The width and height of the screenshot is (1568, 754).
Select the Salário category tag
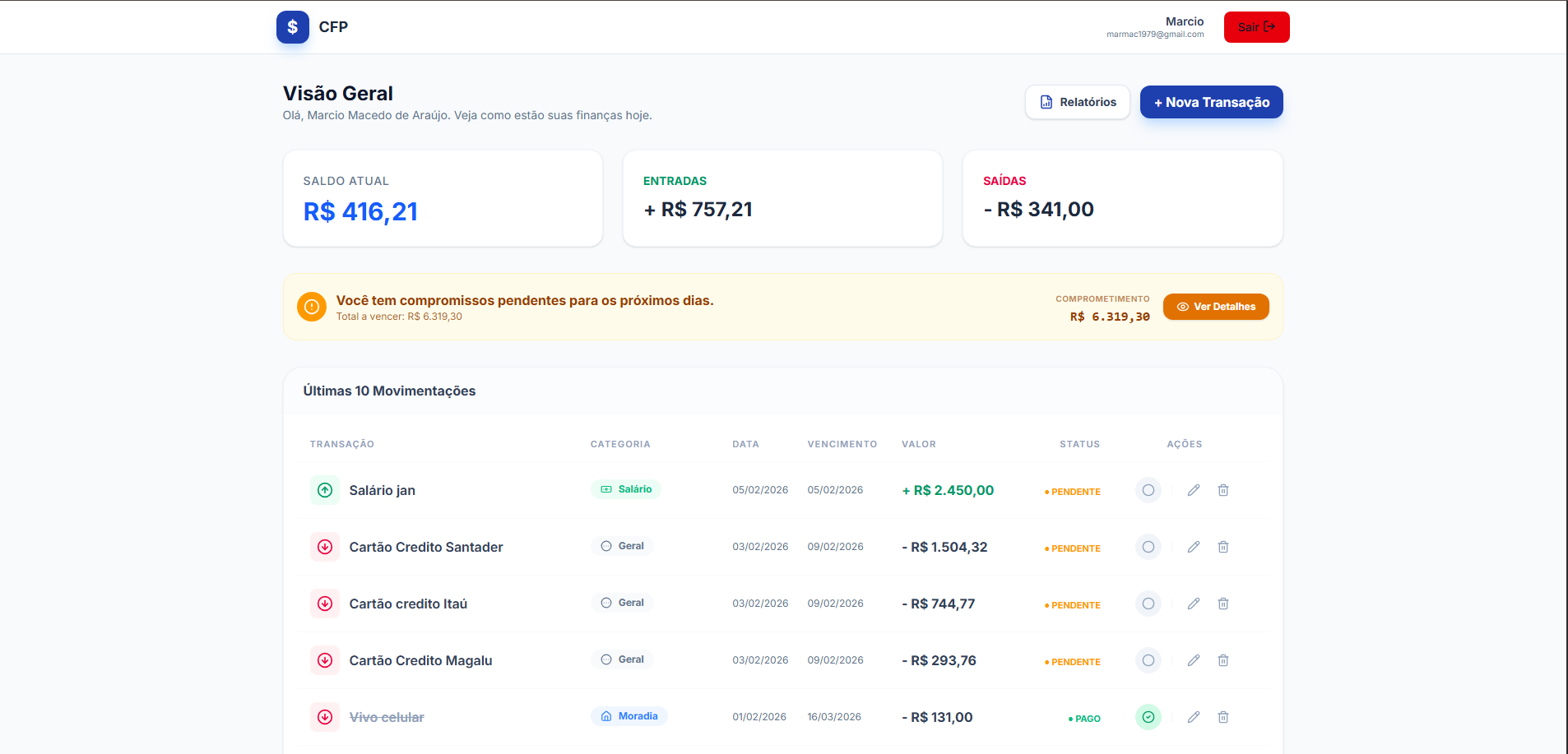625,489
